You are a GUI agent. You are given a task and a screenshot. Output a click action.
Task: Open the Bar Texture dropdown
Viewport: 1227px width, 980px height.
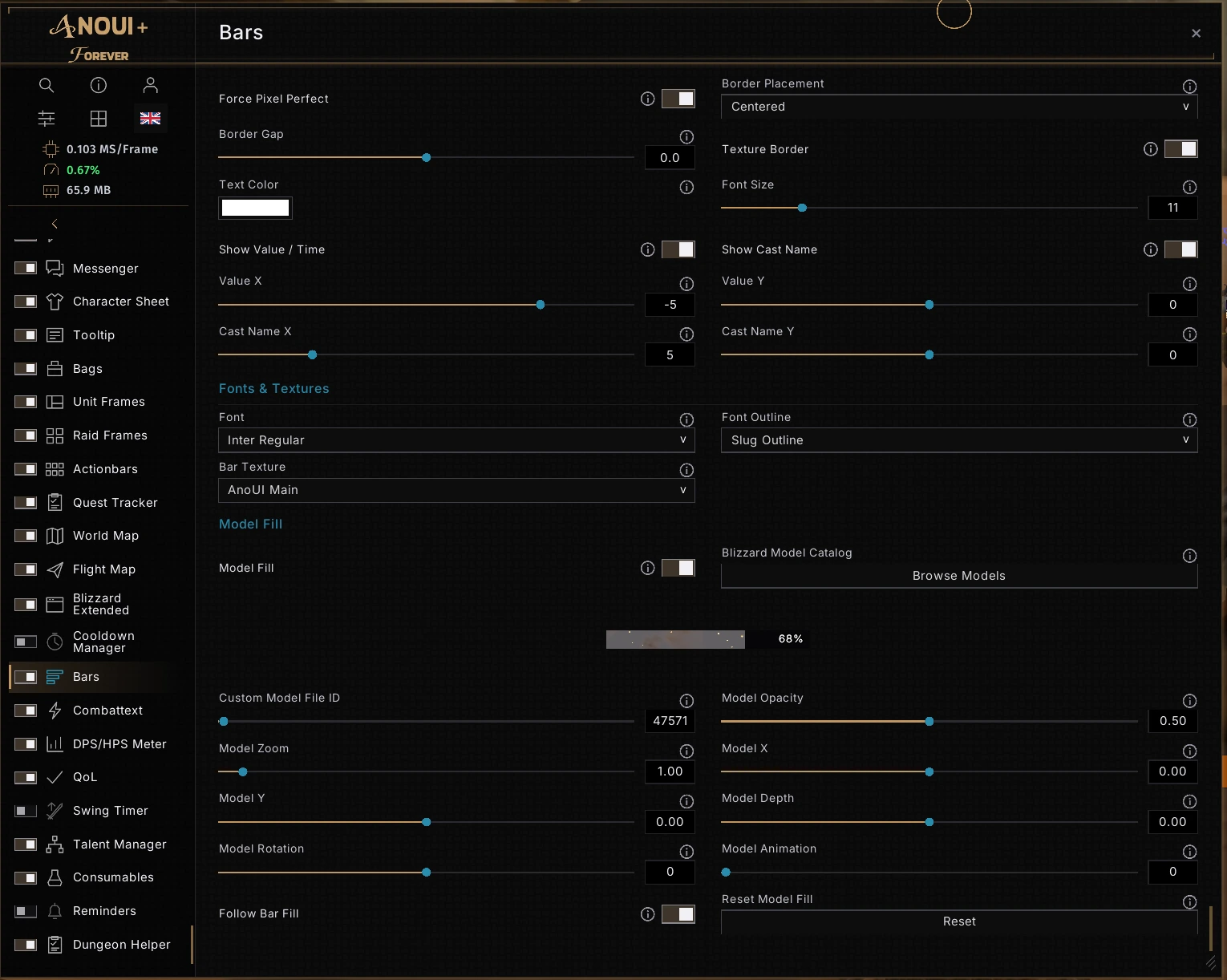[x=456, y=490]
